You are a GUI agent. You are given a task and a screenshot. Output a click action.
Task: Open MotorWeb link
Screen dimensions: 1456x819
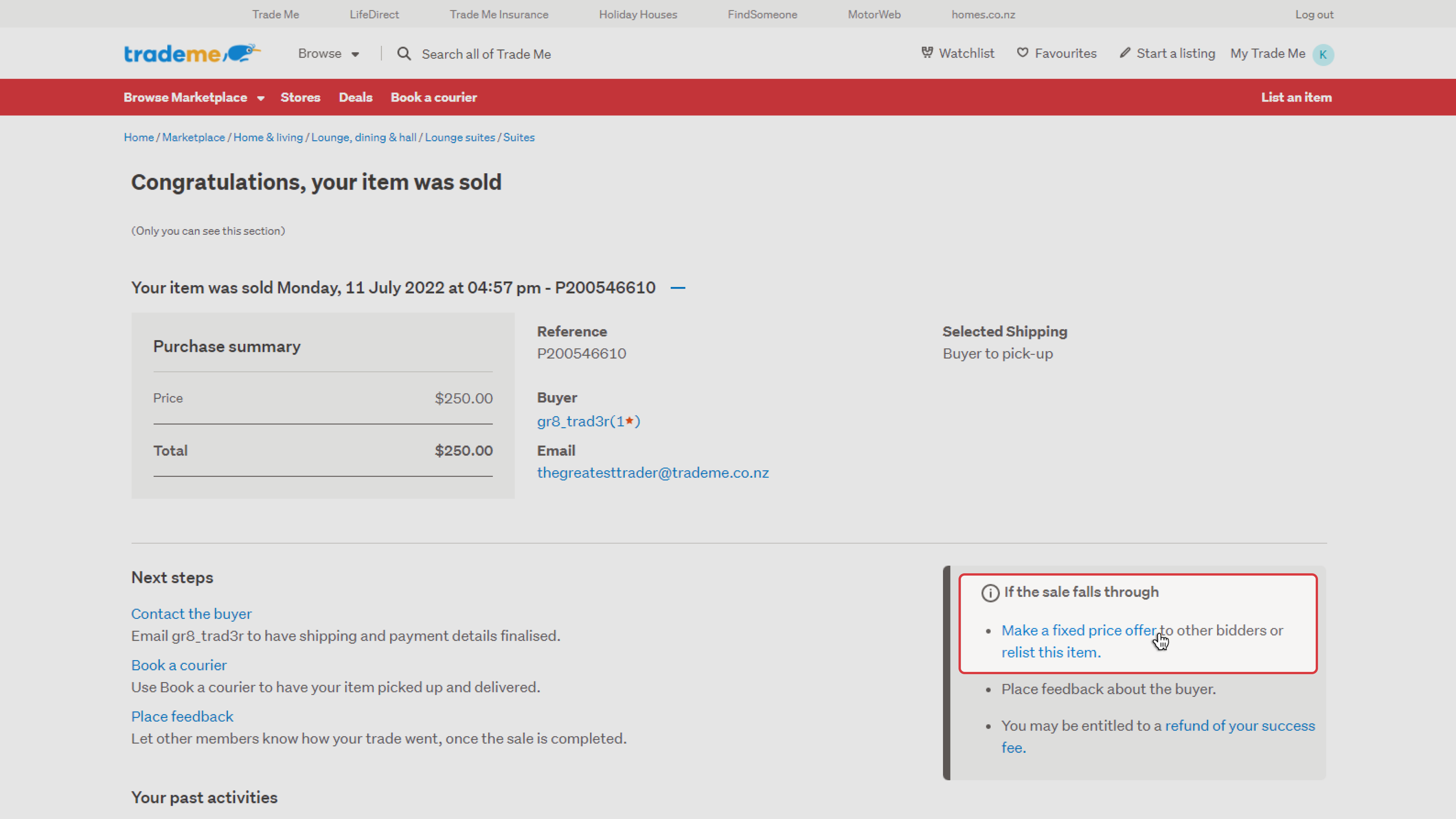click(x=874, y=14)
